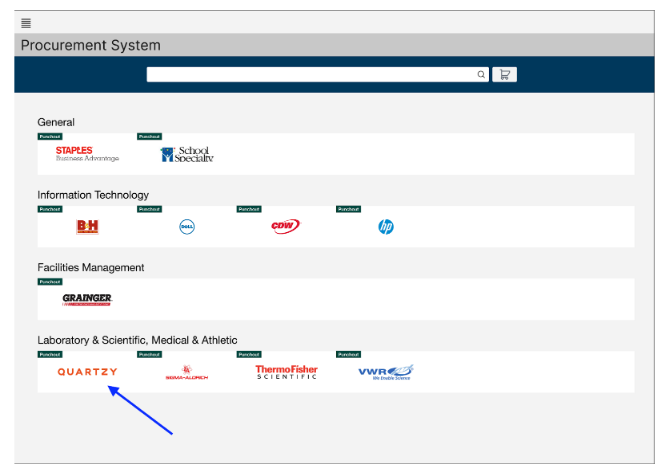Open the School Specialty supplier

coord(187,154)
